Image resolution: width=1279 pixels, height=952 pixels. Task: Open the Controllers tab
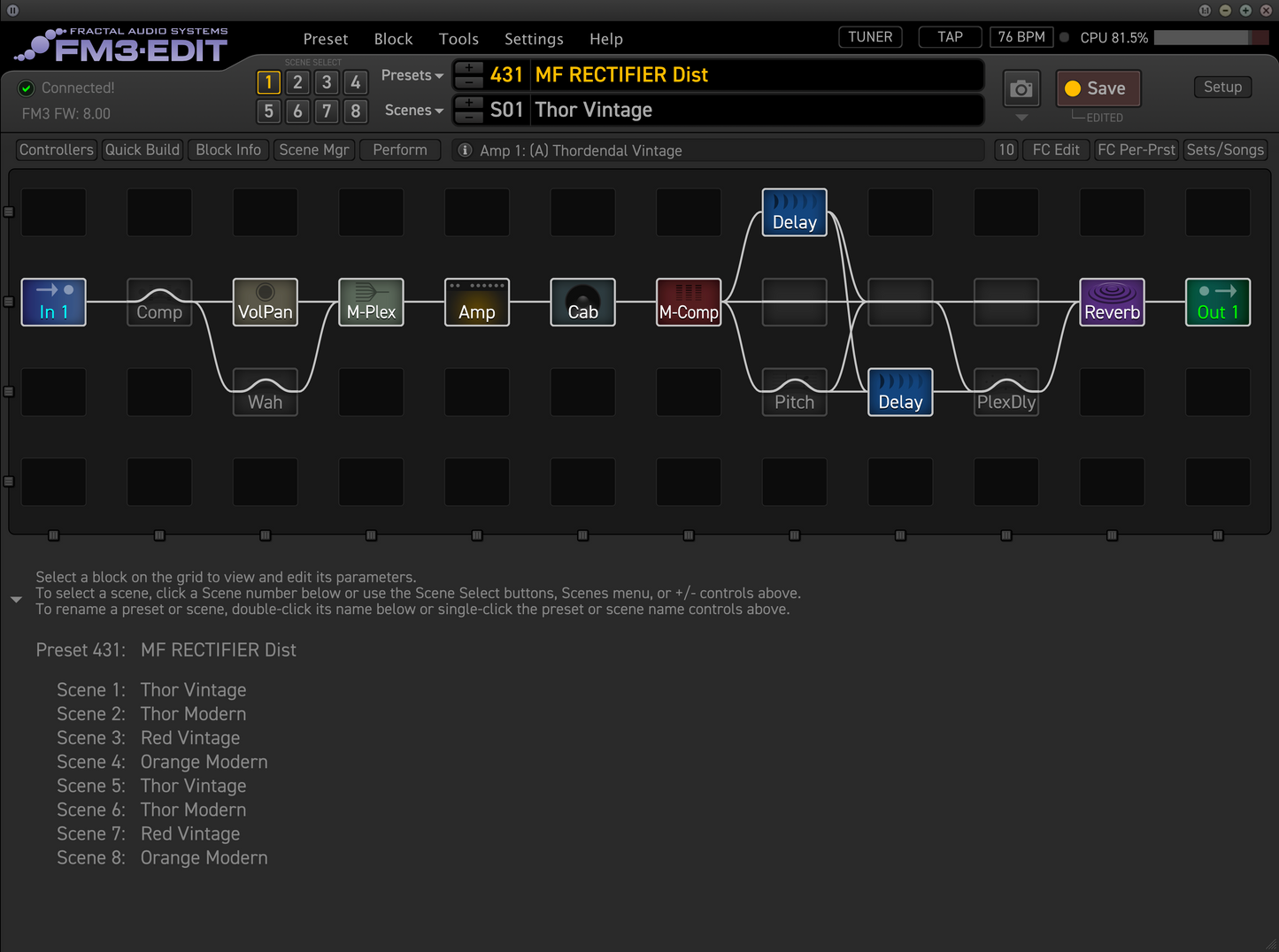(x=57, y=150)
